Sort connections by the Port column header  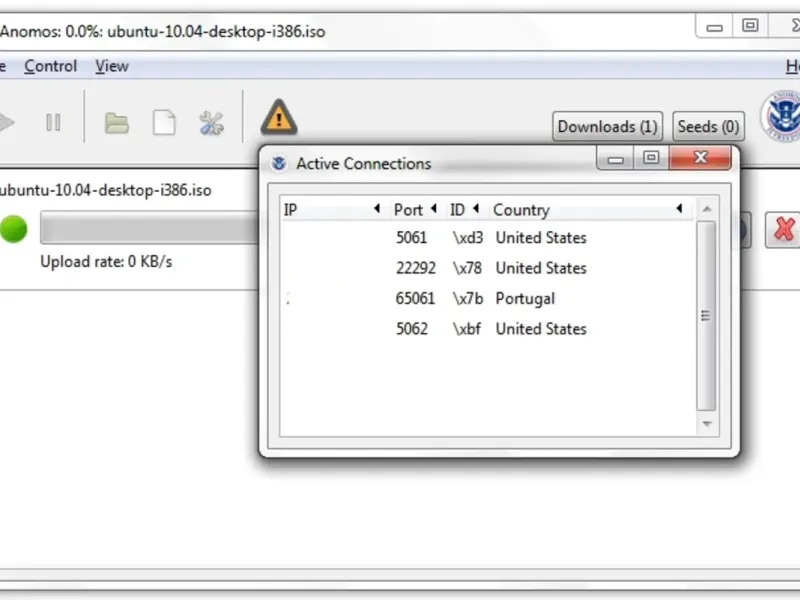click(x=415, y=210)
